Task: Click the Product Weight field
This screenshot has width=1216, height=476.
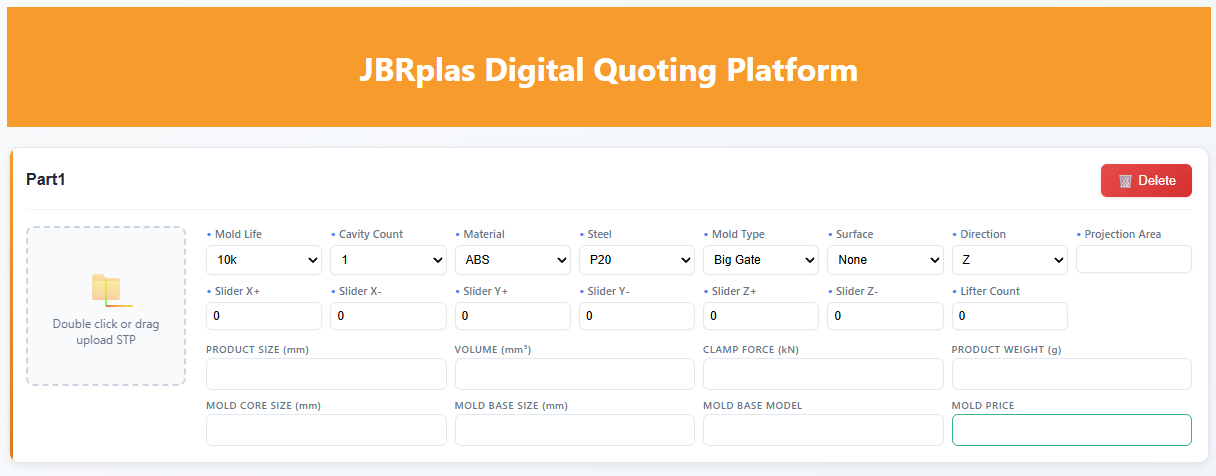Action: pyautogui.click(x=1071, y=374)
